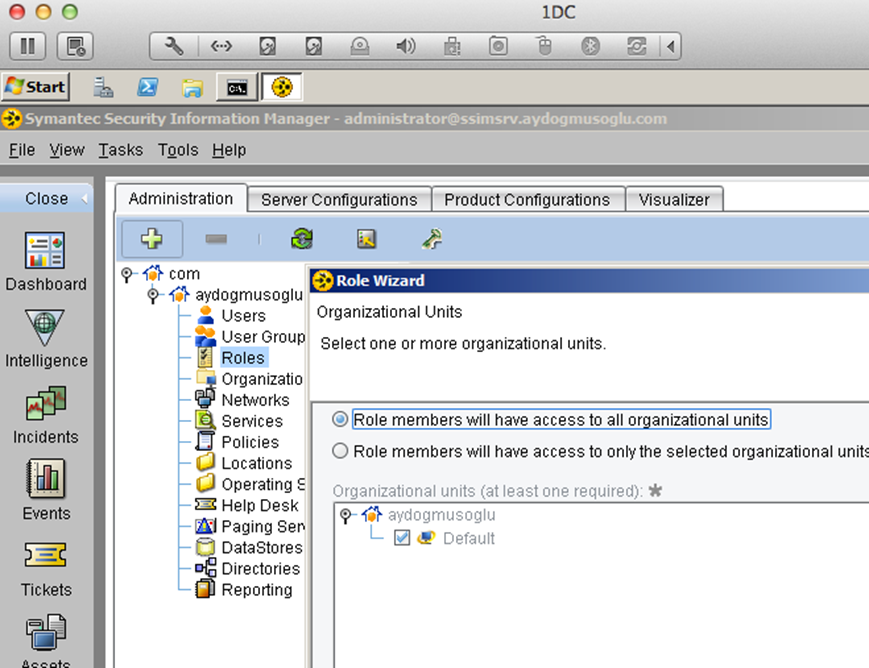869x668 pixels.
Task: Click the properties icon in the toolbar
Action: (x=366, y=239)
